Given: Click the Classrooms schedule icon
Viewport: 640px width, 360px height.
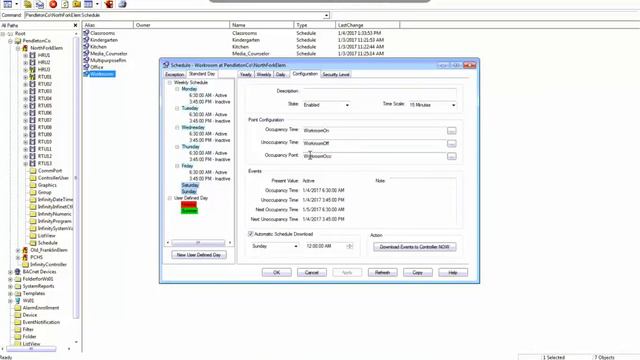Looking at the screenshot, I should 86,33.
